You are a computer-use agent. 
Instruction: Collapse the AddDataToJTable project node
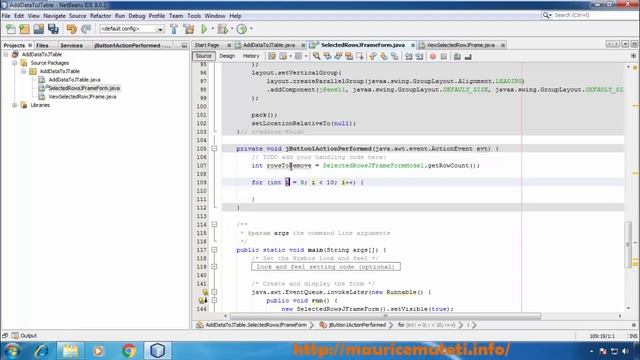click(6, 54)
